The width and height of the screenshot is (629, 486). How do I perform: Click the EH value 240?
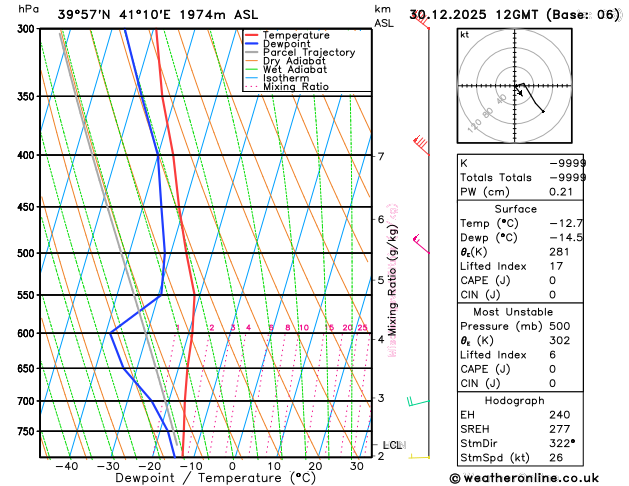point(560,415)
